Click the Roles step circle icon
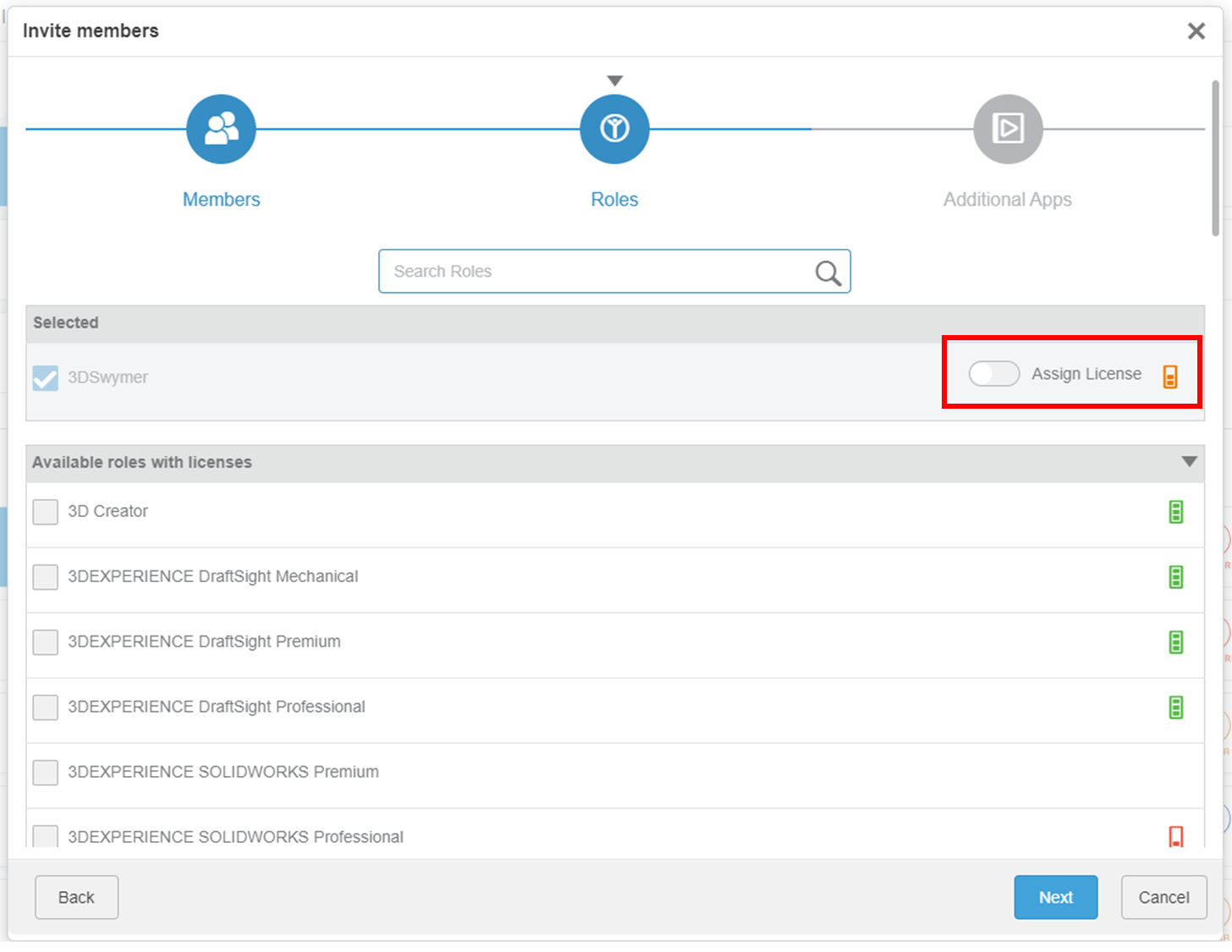The image size is (1232, 952). (x=614, y=129)
